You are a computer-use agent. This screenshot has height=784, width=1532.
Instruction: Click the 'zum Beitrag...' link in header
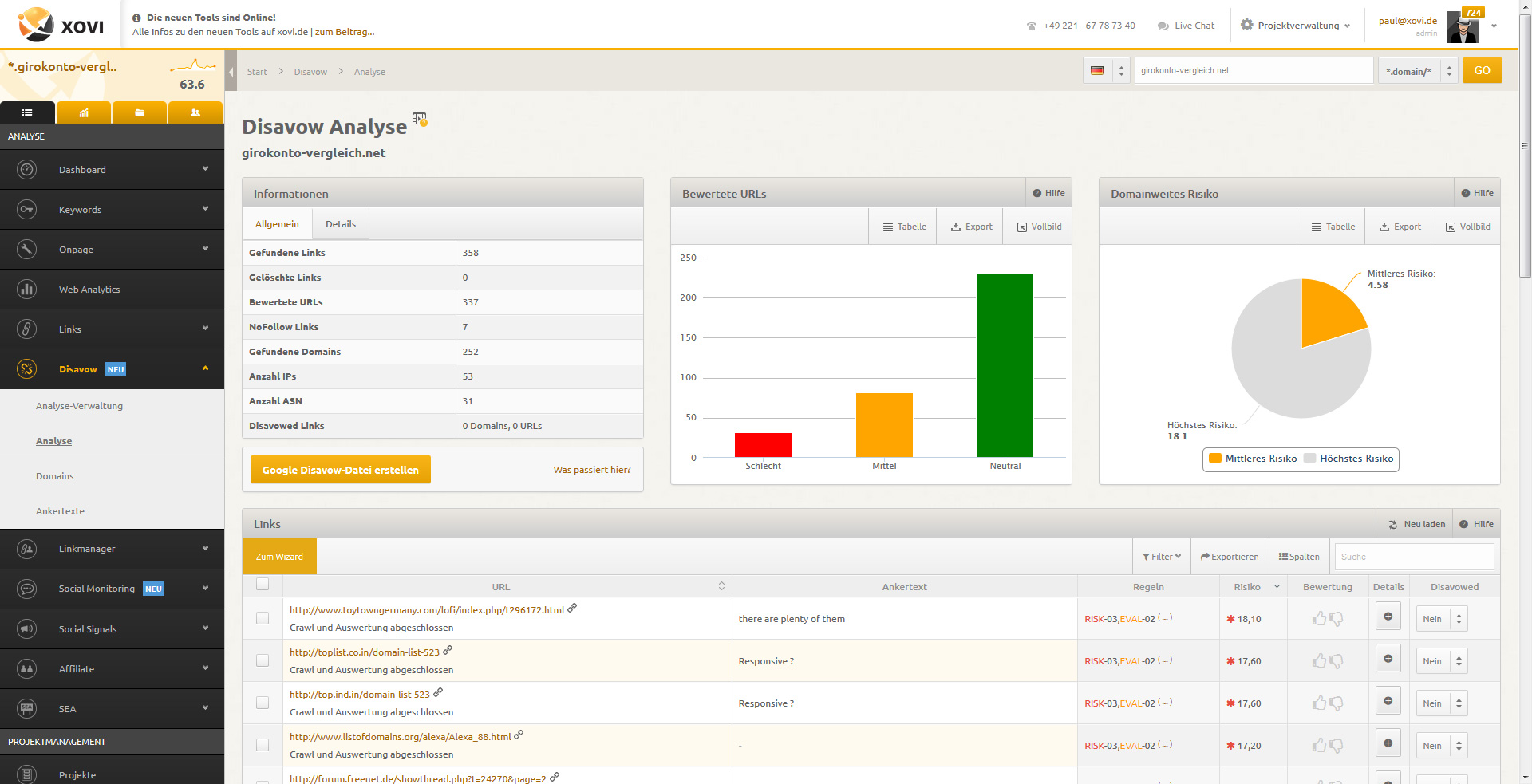[345, 32]
